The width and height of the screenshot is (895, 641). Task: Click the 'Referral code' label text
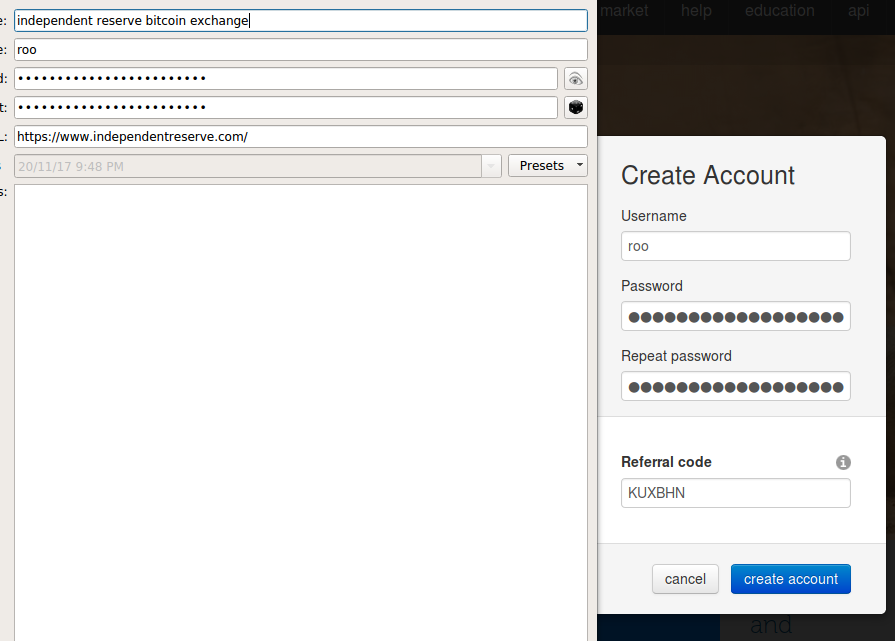(666, 462)
